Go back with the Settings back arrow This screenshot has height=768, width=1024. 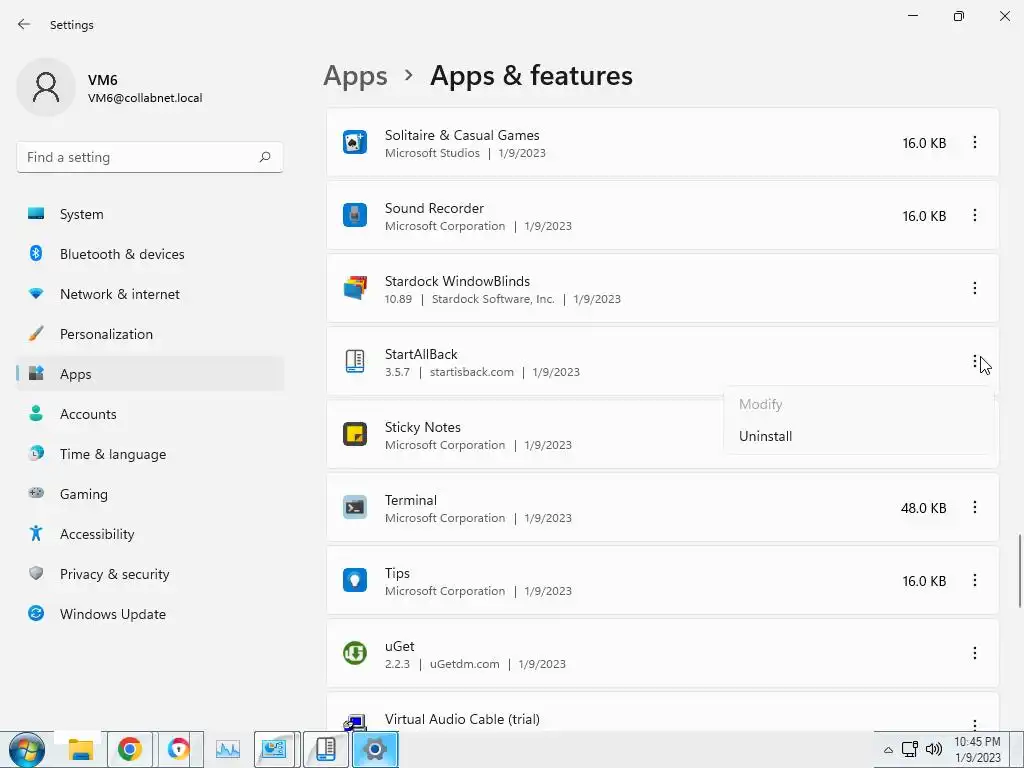[x=24, y=24]
